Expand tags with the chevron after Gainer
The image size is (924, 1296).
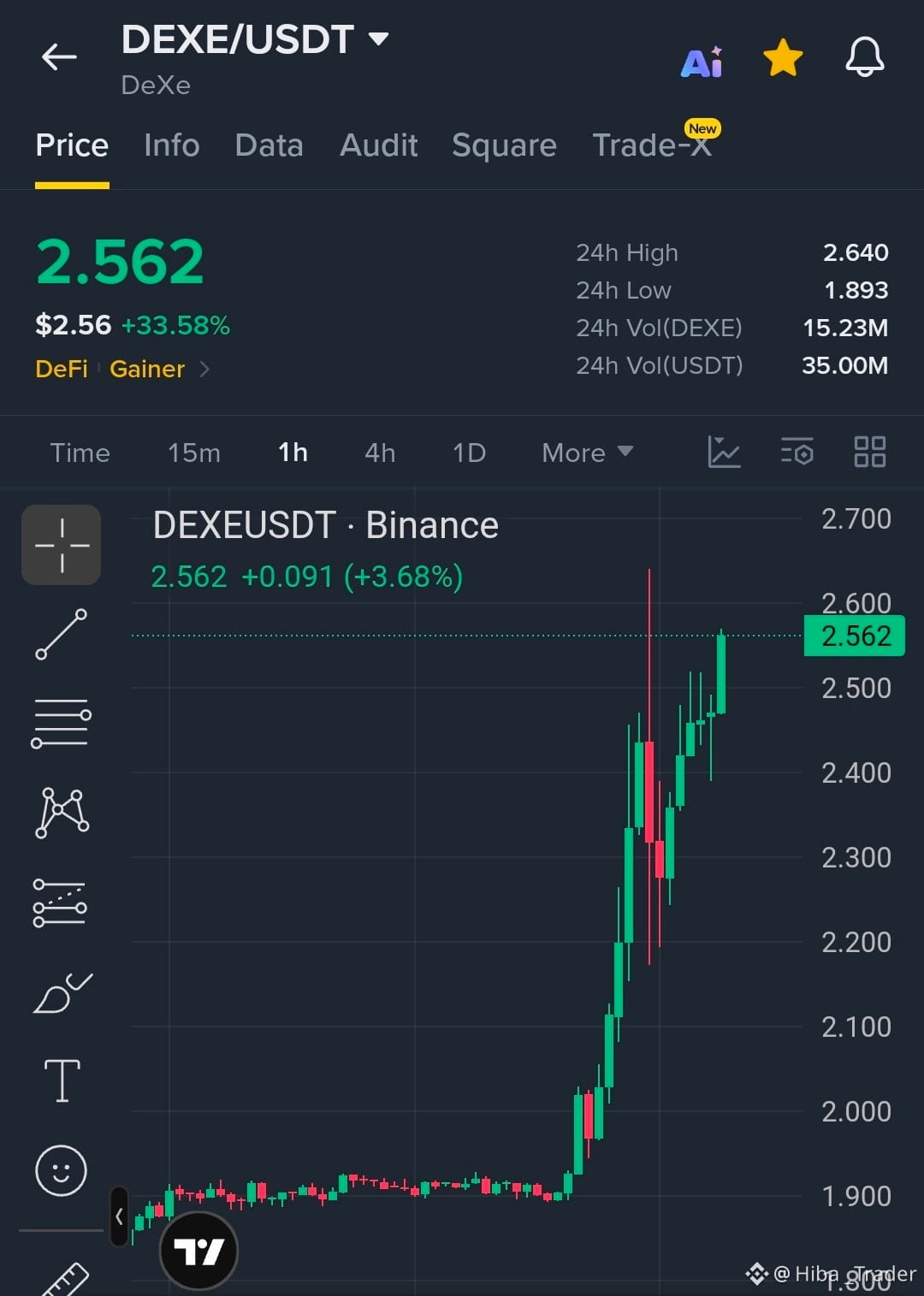click(204, 370)
